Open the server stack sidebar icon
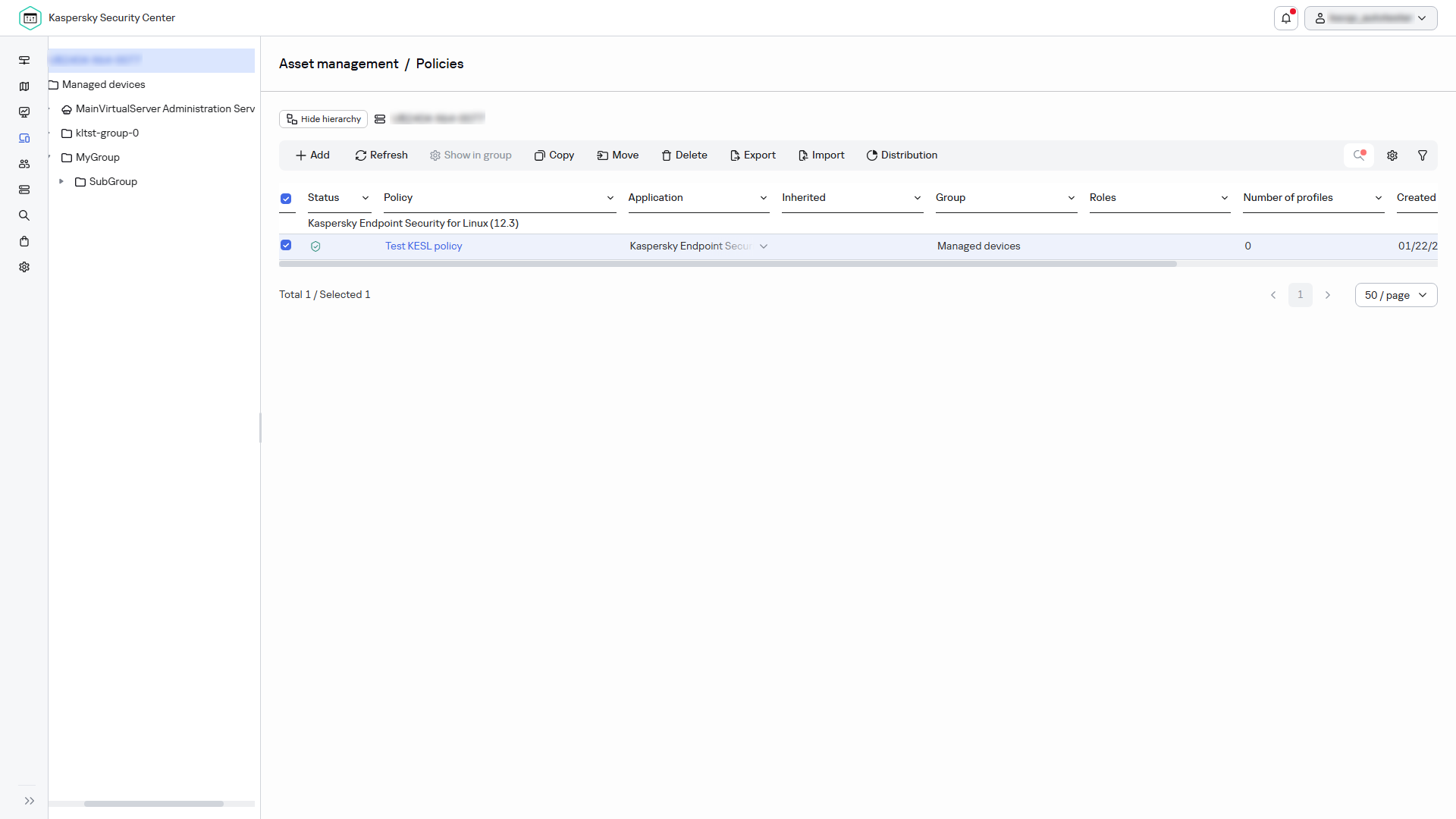Viewport: 1456px width, 819px height. pos(24,190)
